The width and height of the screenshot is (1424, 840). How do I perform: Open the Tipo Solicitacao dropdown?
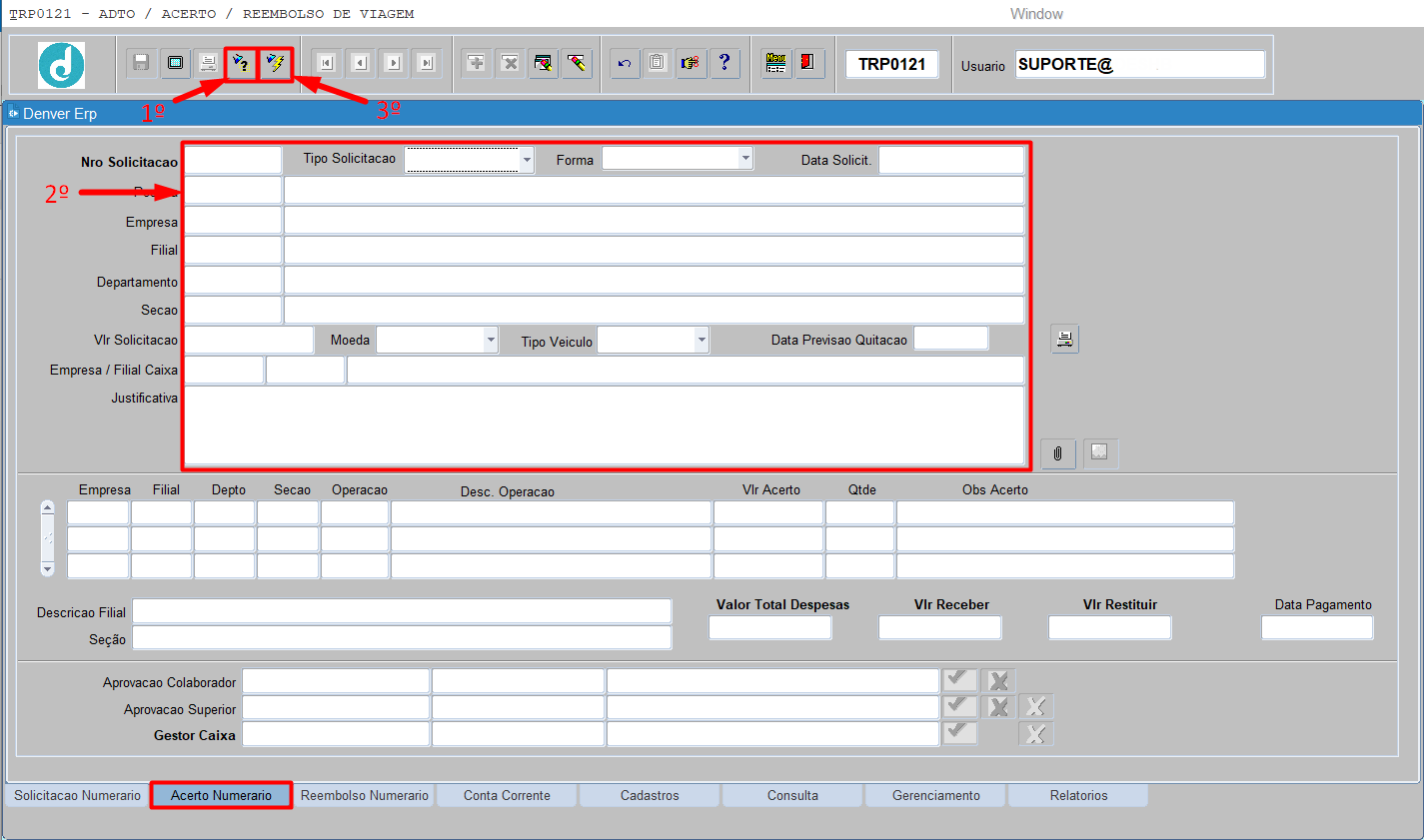click(x=527, y=160)
